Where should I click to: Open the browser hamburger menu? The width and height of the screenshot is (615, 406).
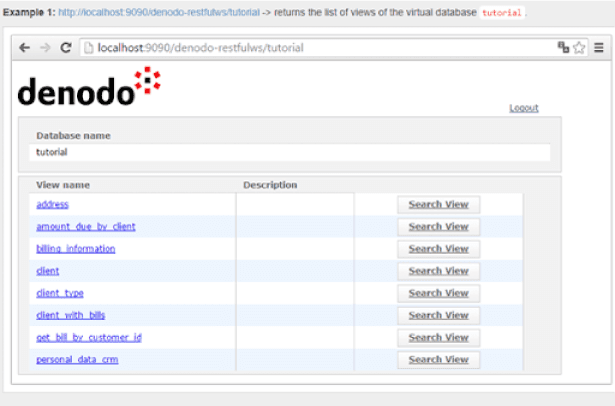point(599,47)
